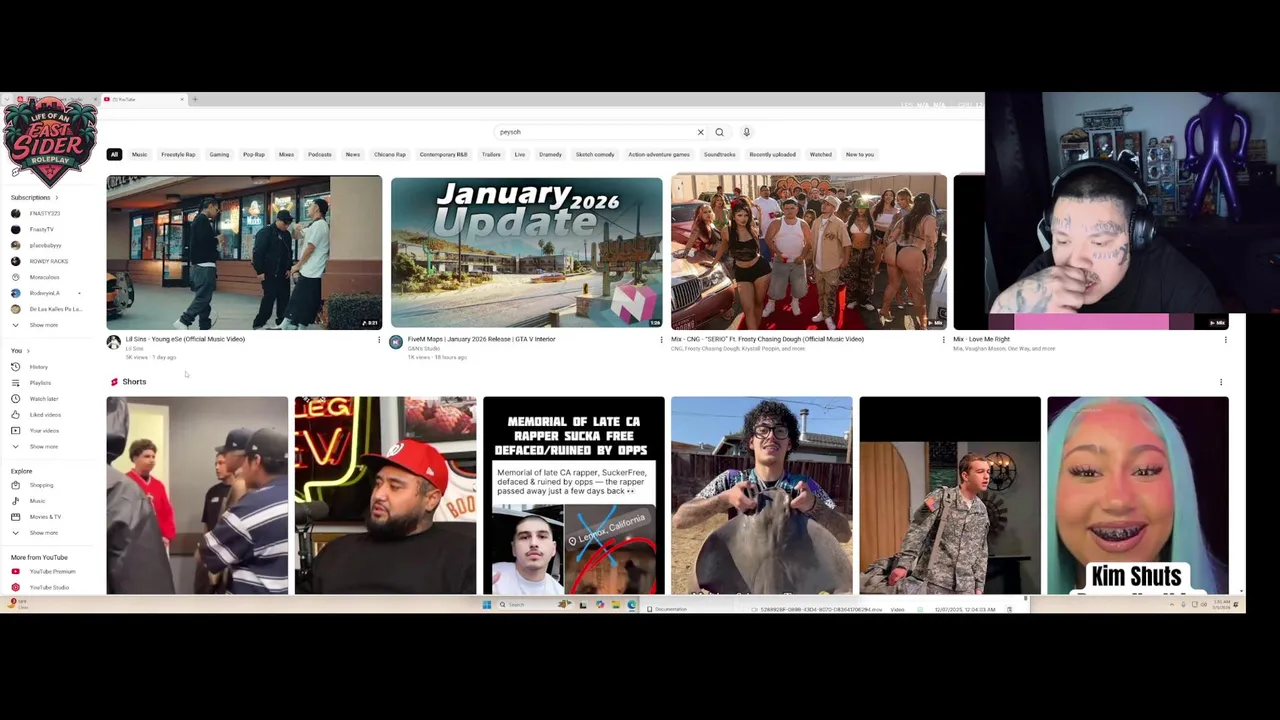
Task: Open Your videos in sidebar
Action: point(44,431)
